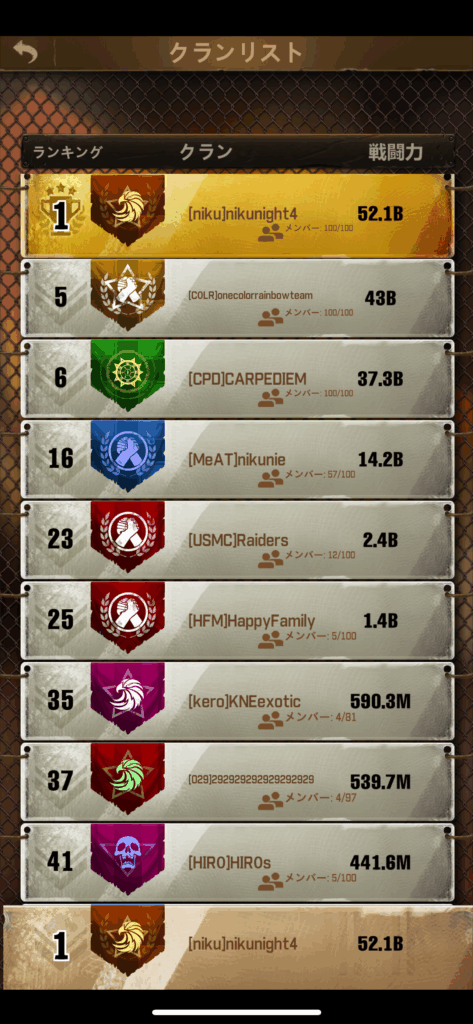
Task: Tap the [HIRO]HIROs clan name
Action: click(x=229, y=863)
